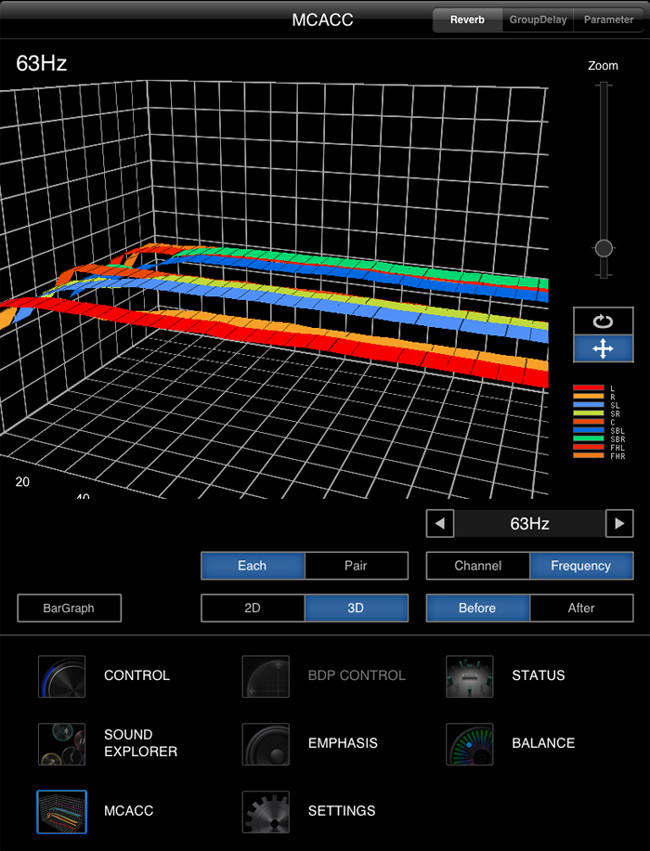Open the STATUS icon
The height and width of the screenshot is (851, 650).
click(x=469, y=676)
